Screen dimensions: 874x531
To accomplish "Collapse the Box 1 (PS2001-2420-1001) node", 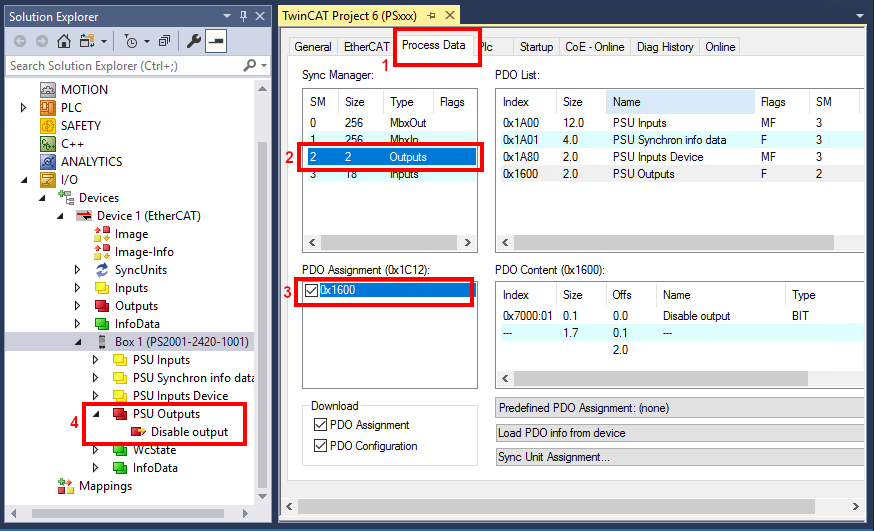I will point(78,342).
